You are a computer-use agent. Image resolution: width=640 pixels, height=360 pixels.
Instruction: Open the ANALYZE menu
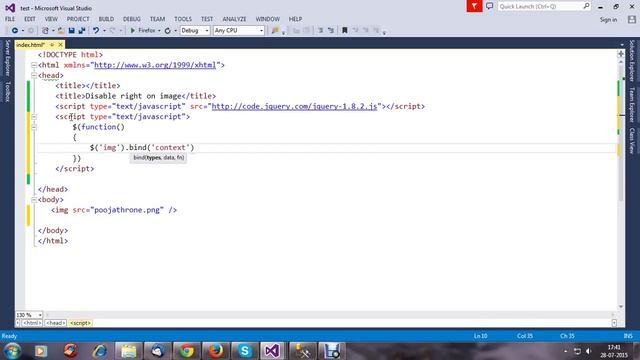(x=234, y=19)
